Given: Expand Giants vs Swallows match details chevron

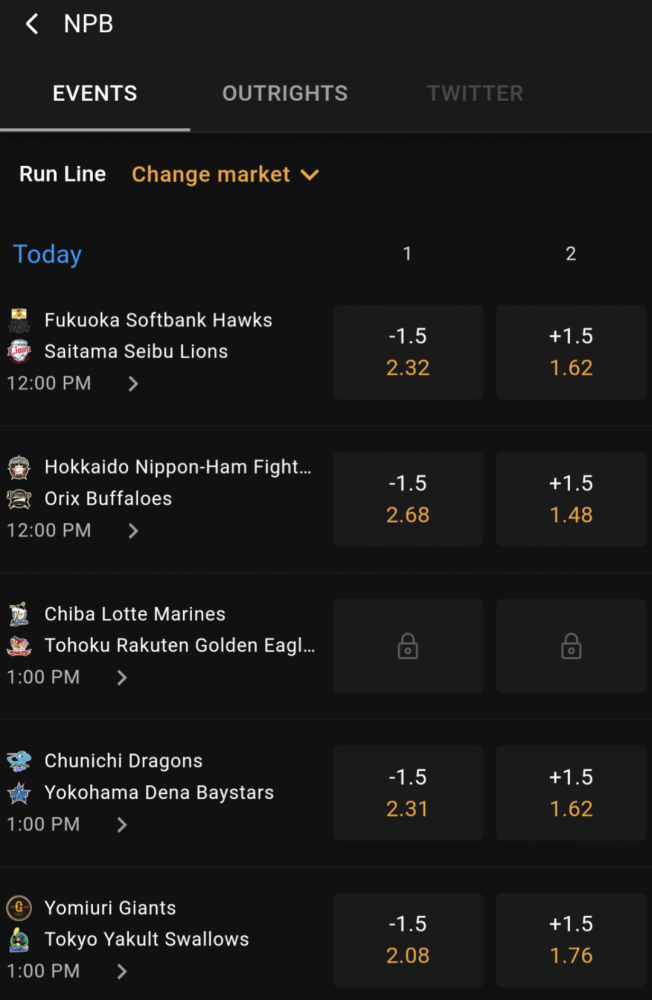Looking at the screenshot, I should coord(122,971).
